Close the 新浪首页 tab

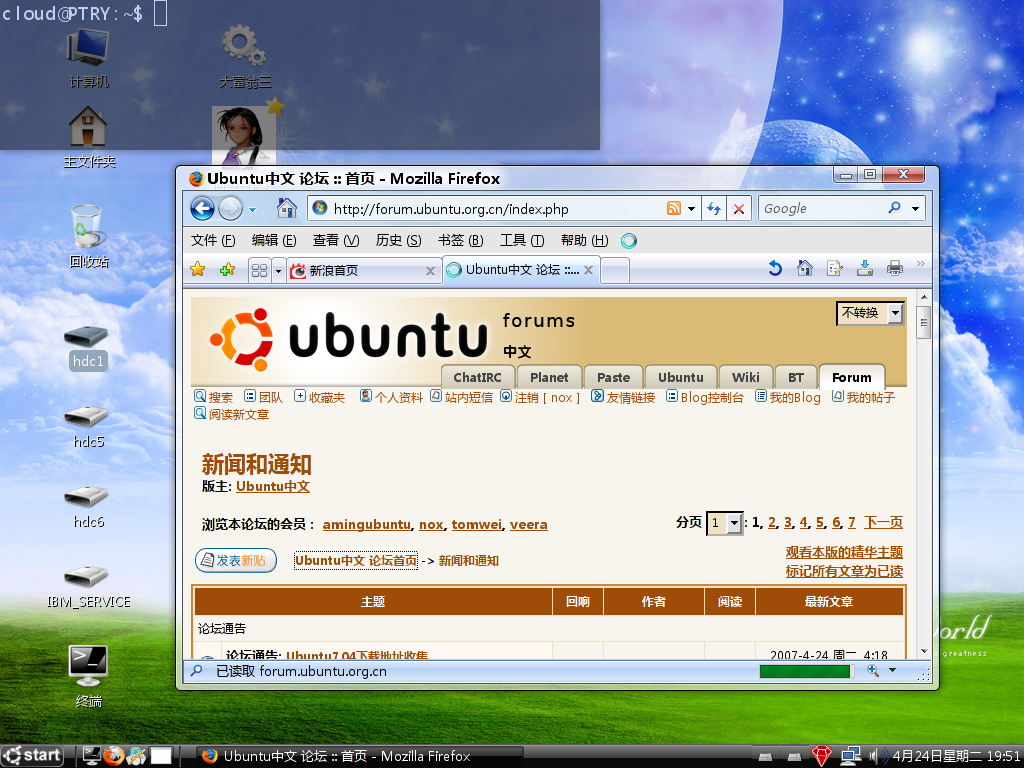pyautogui.click(x=430, y=271)
